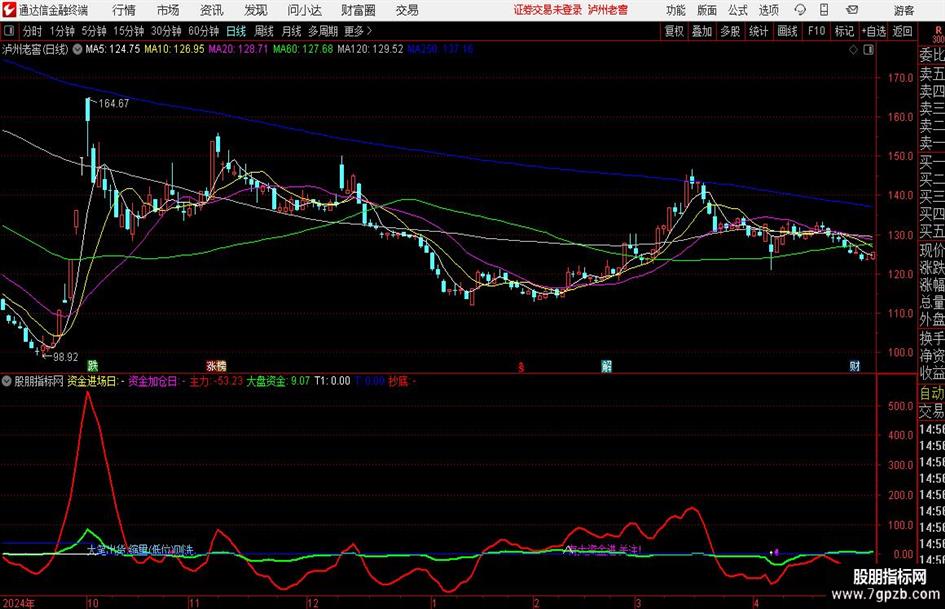The width and height of the screenshot is (945, 609).
Task: Switch to the 分时 period tab
Action: pyautogui.click(x=32, y=31)
